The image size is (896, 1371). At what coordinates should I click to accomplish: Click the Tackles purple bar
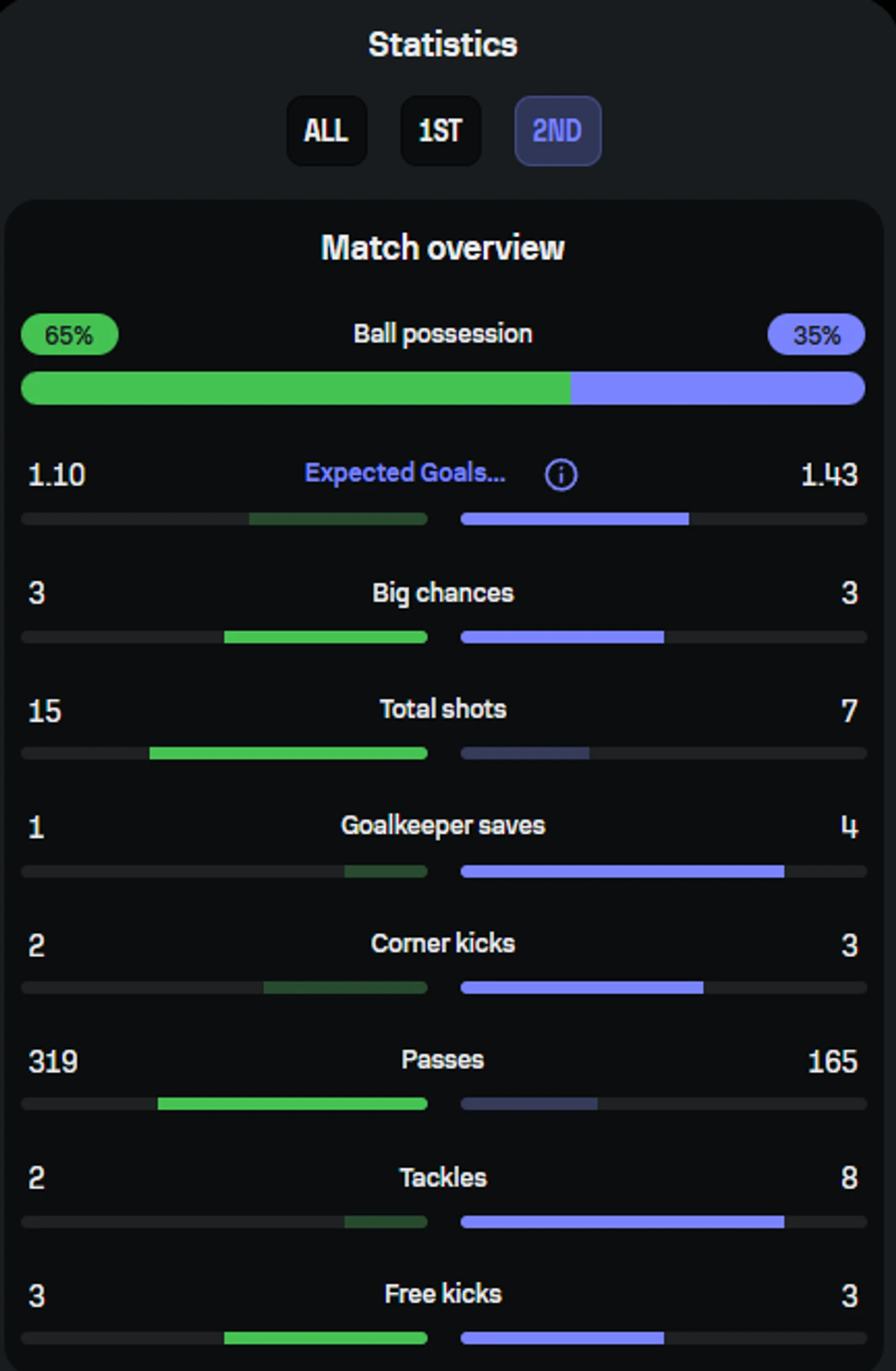click(x=622, y=1222)
